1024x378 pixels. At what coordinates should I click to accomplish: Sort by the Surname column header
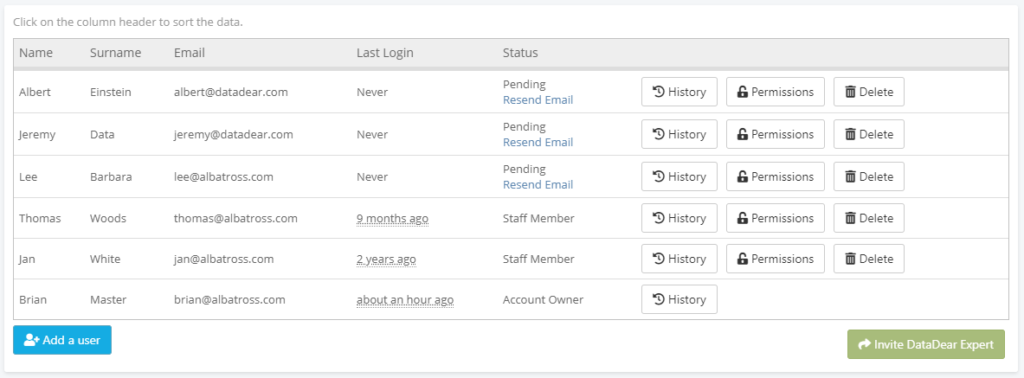(x=116, y=53)
